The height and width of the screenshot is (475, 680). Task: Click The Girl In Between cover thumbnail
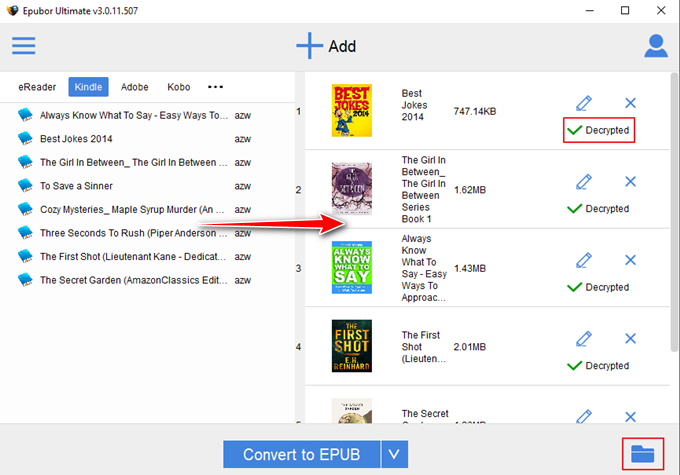tap(352, 189)
